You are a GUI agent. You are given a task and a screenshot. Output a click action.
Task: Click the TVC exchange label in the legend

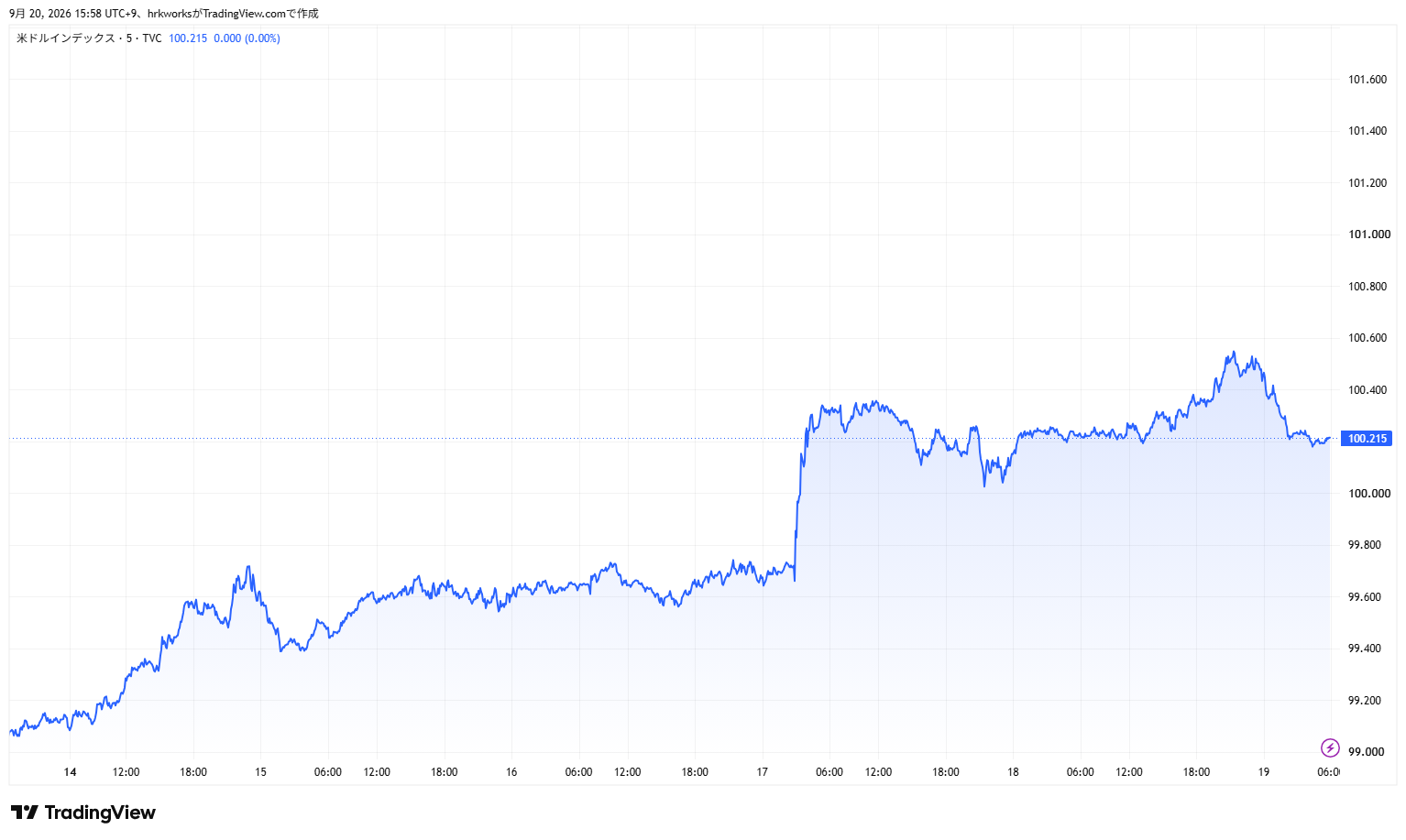[152, 38]
